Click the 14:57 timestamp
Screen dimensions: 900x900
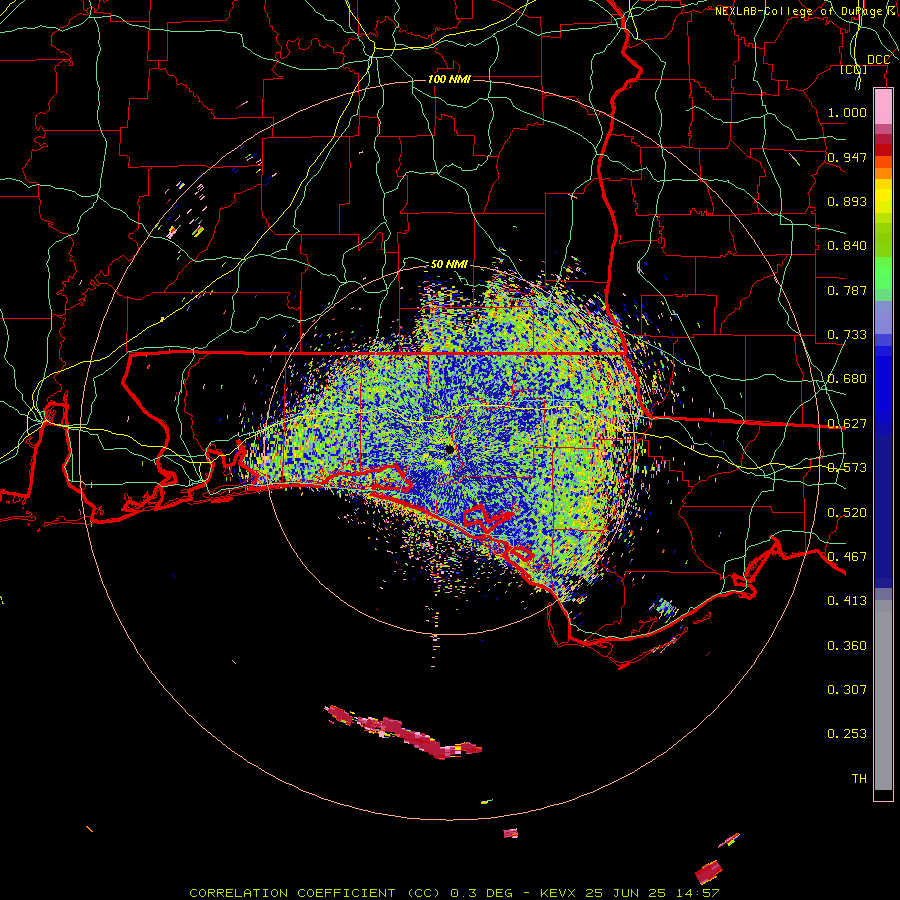coord(696,893)
